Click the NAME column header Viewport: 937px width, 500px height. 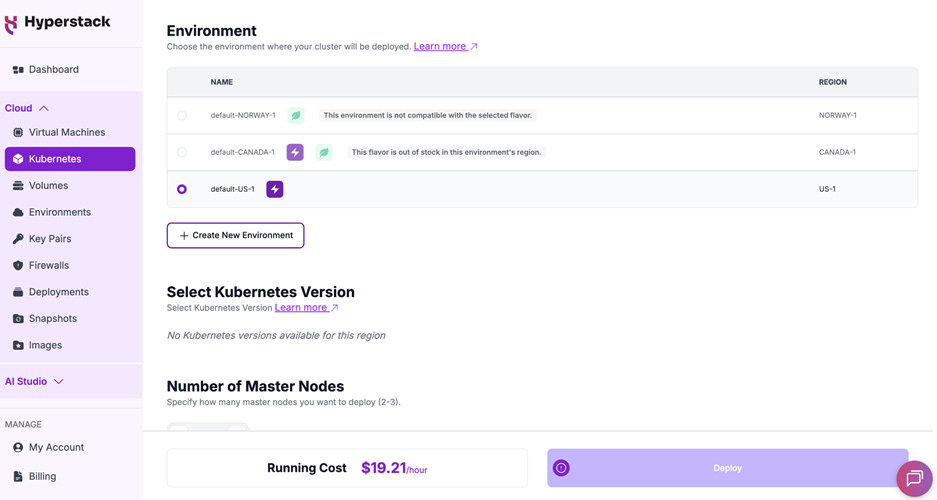(222, 82)
